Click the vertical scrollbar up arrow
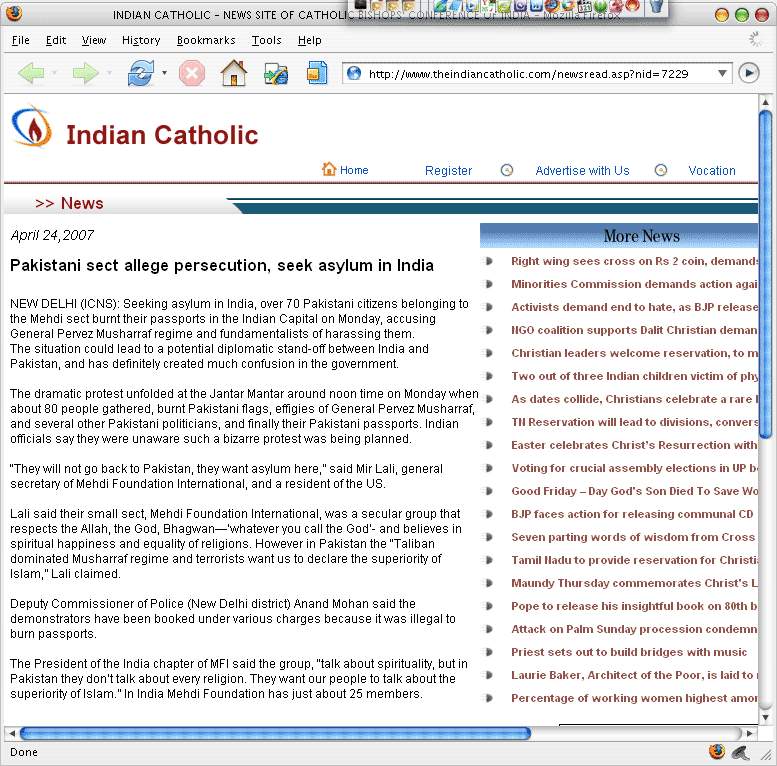The width and height of the screenshot is (777, 766). [x=766, y=102]
